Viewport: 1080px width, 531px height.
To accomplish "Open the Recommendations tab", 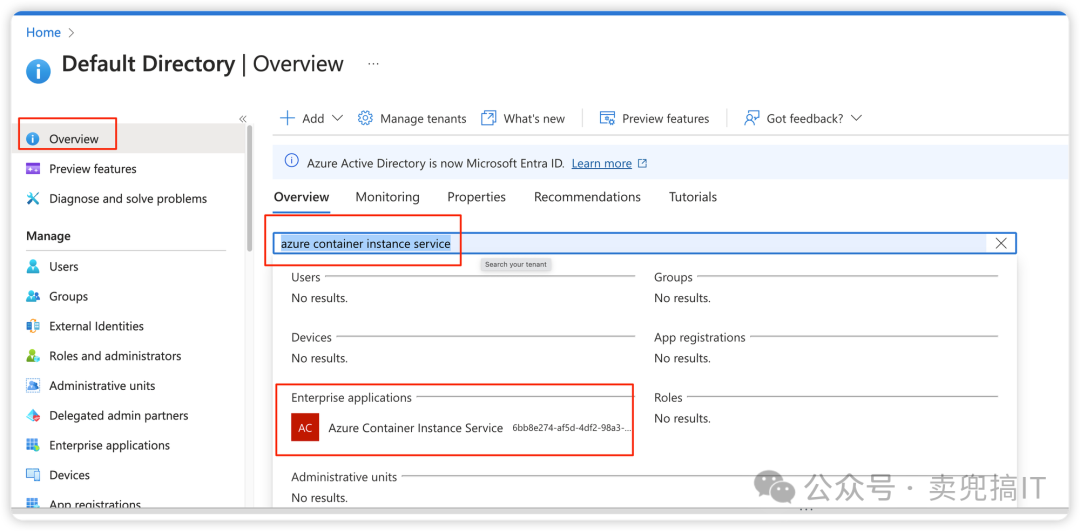I will pos(588,197).
